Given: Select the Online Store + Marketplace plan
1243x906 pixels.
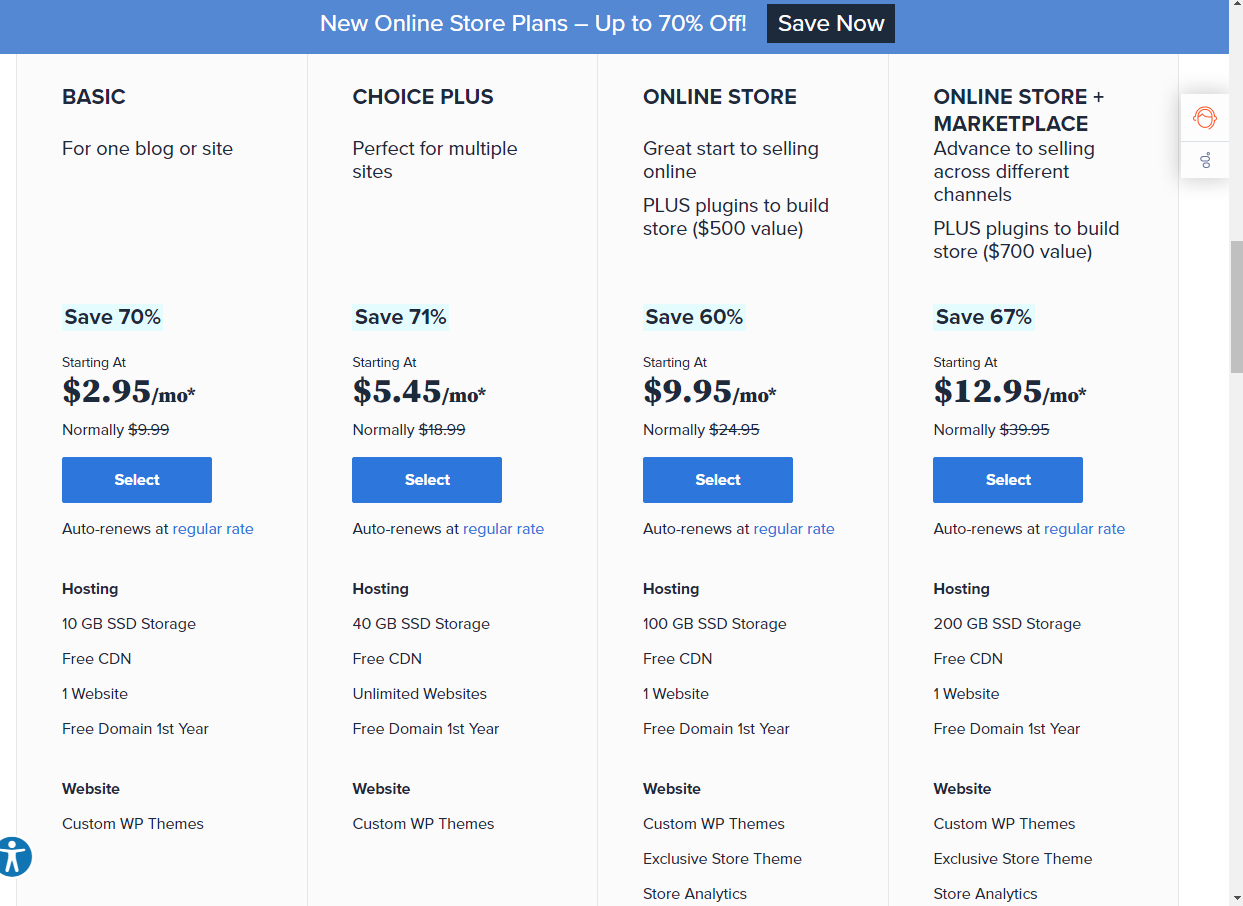Looking at the screenshot, I should click(x=1007, y=480).
